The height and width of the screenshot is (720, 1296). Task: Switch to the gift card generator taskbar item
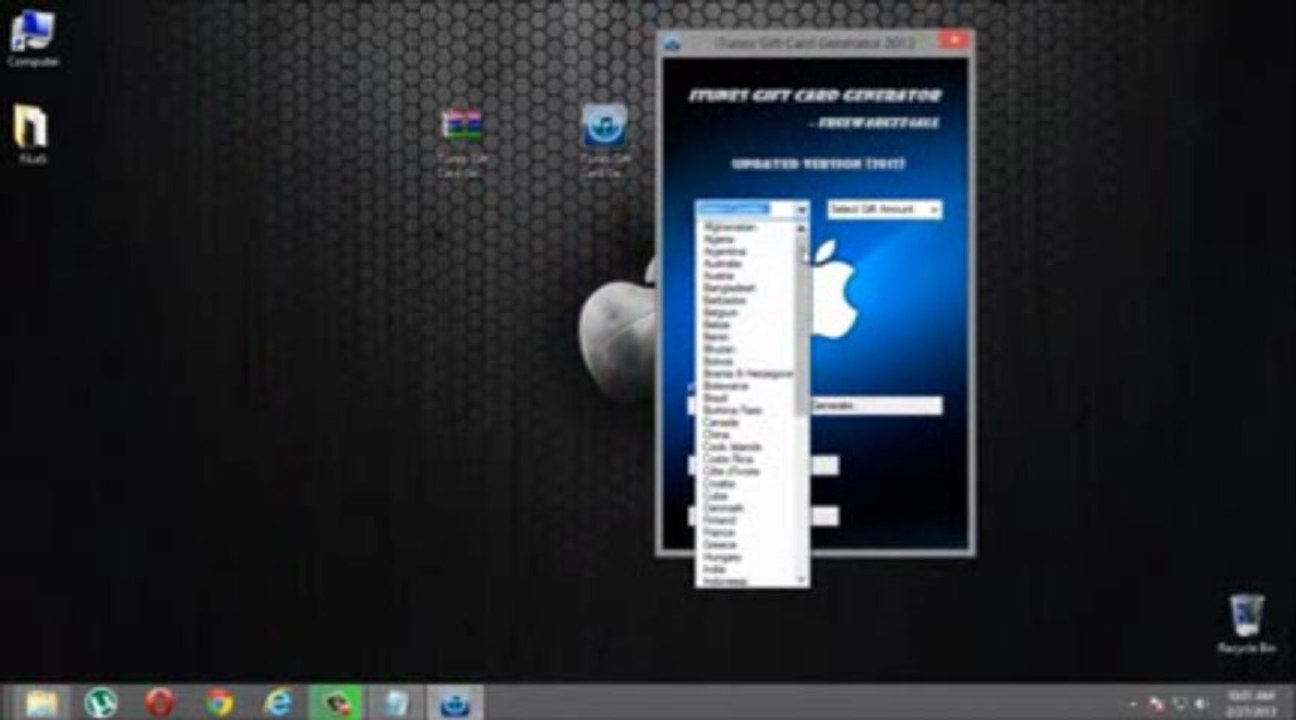455,703
